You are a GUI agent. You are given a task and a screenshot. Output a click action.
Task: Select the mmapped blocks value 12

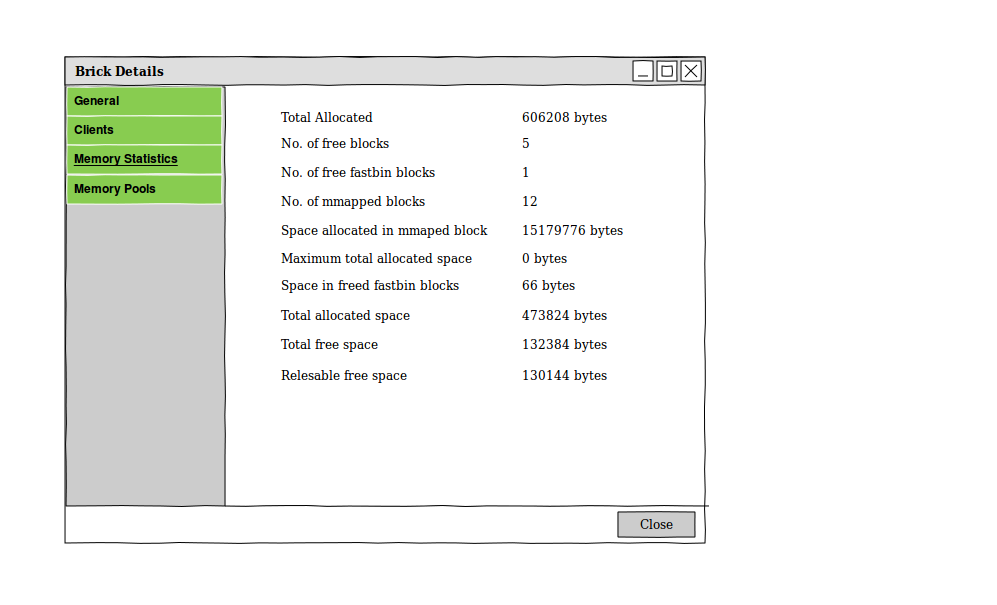(x=530, y=201)
